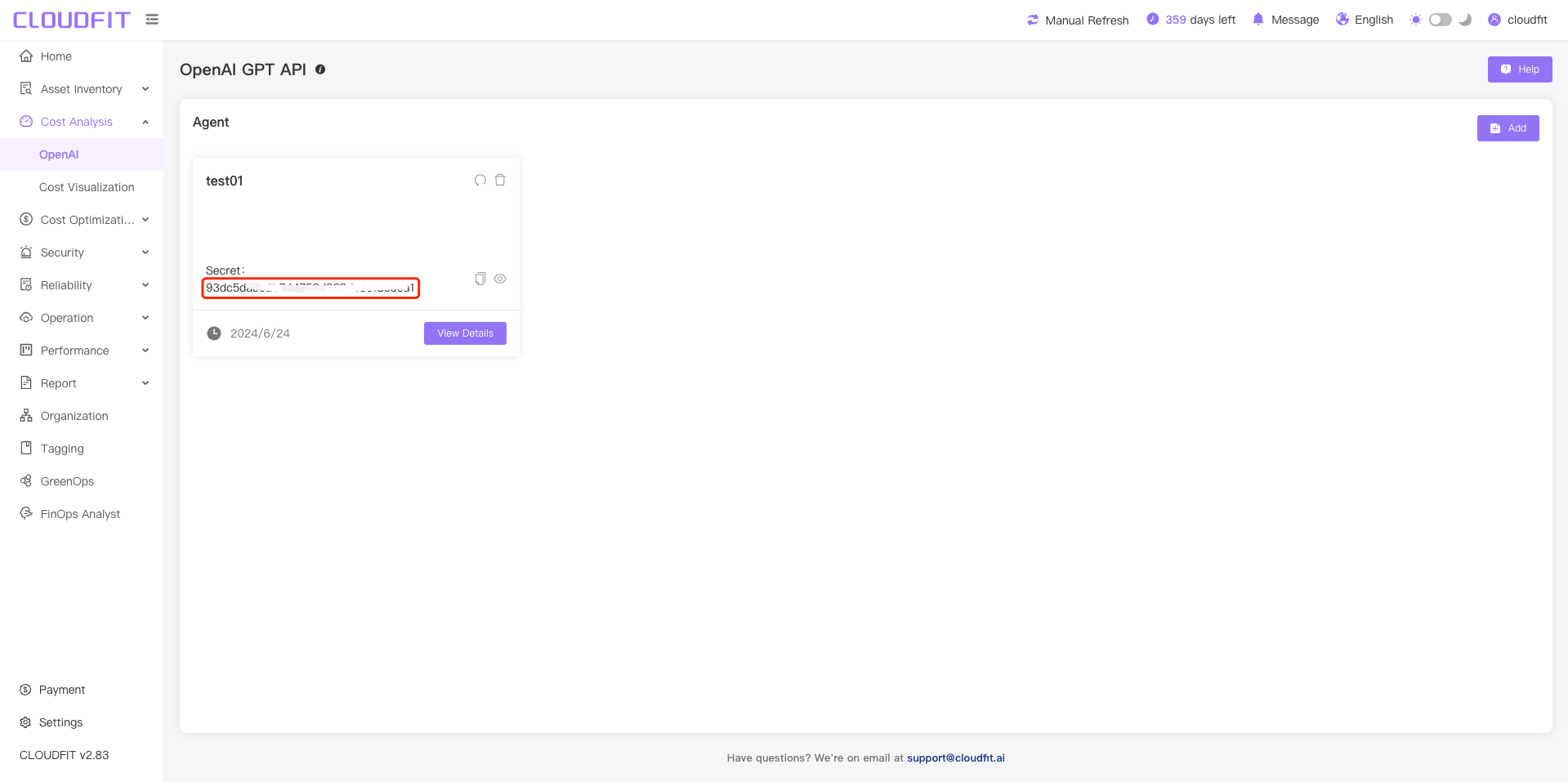Click the GreenOps icon

coord(26,480)
